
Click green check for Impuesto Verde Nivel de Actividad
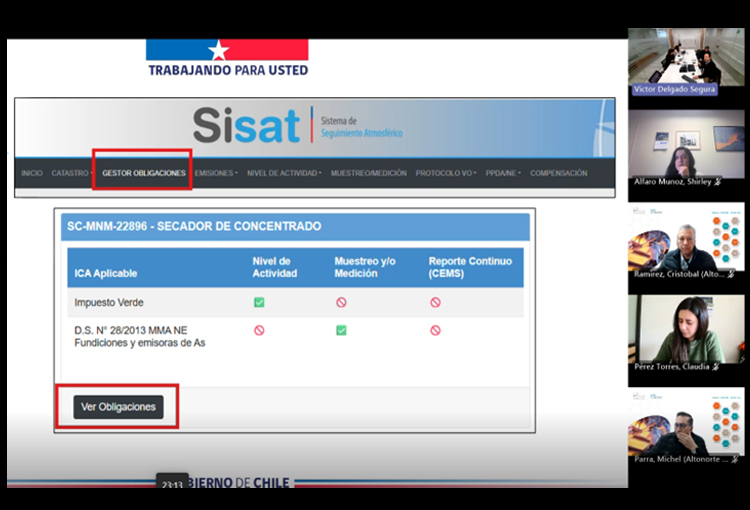[x=259, y=302]
